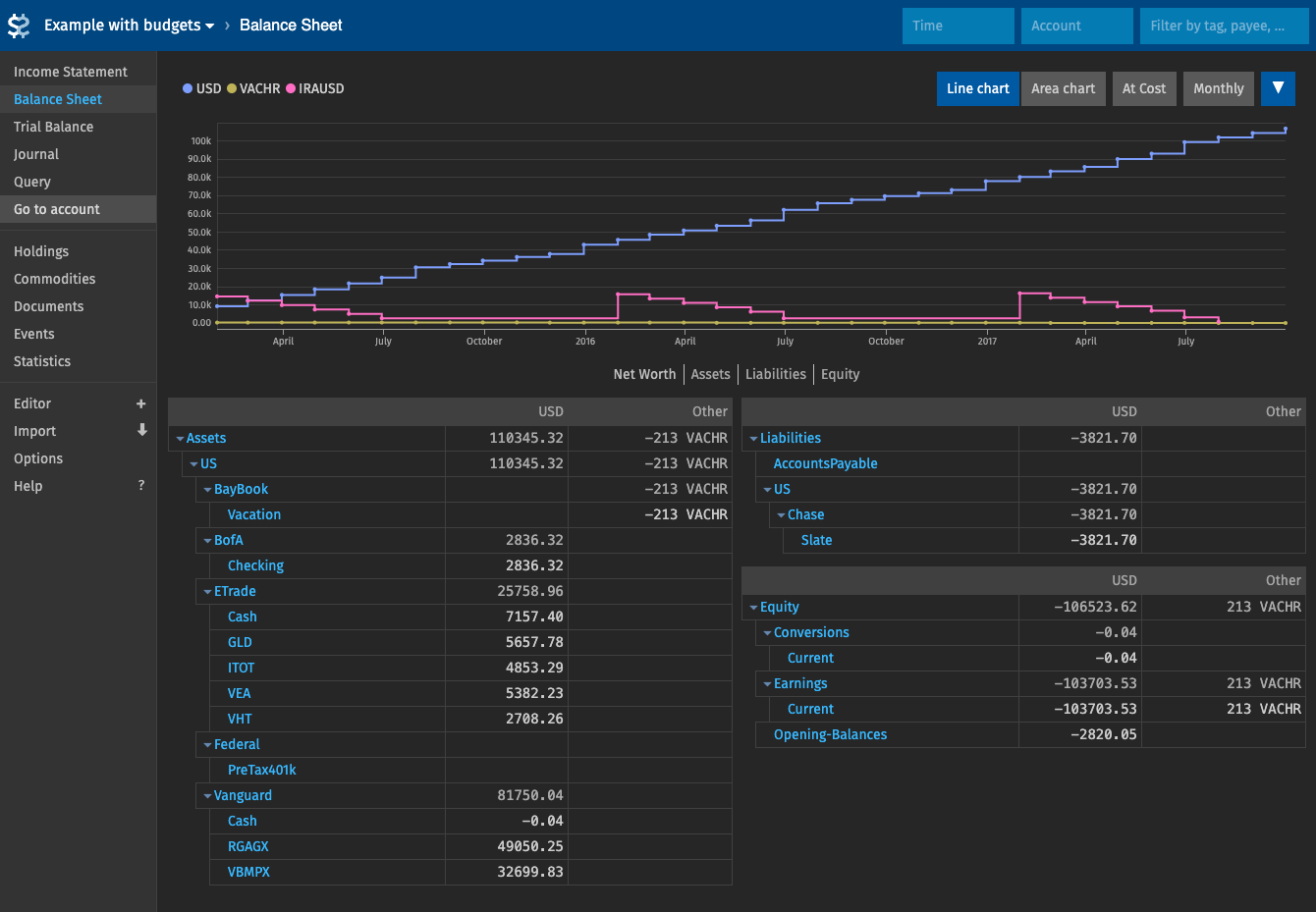1316x912 pixels.
Task: Click the question mark beside Help
Action: tap(141, 485)
